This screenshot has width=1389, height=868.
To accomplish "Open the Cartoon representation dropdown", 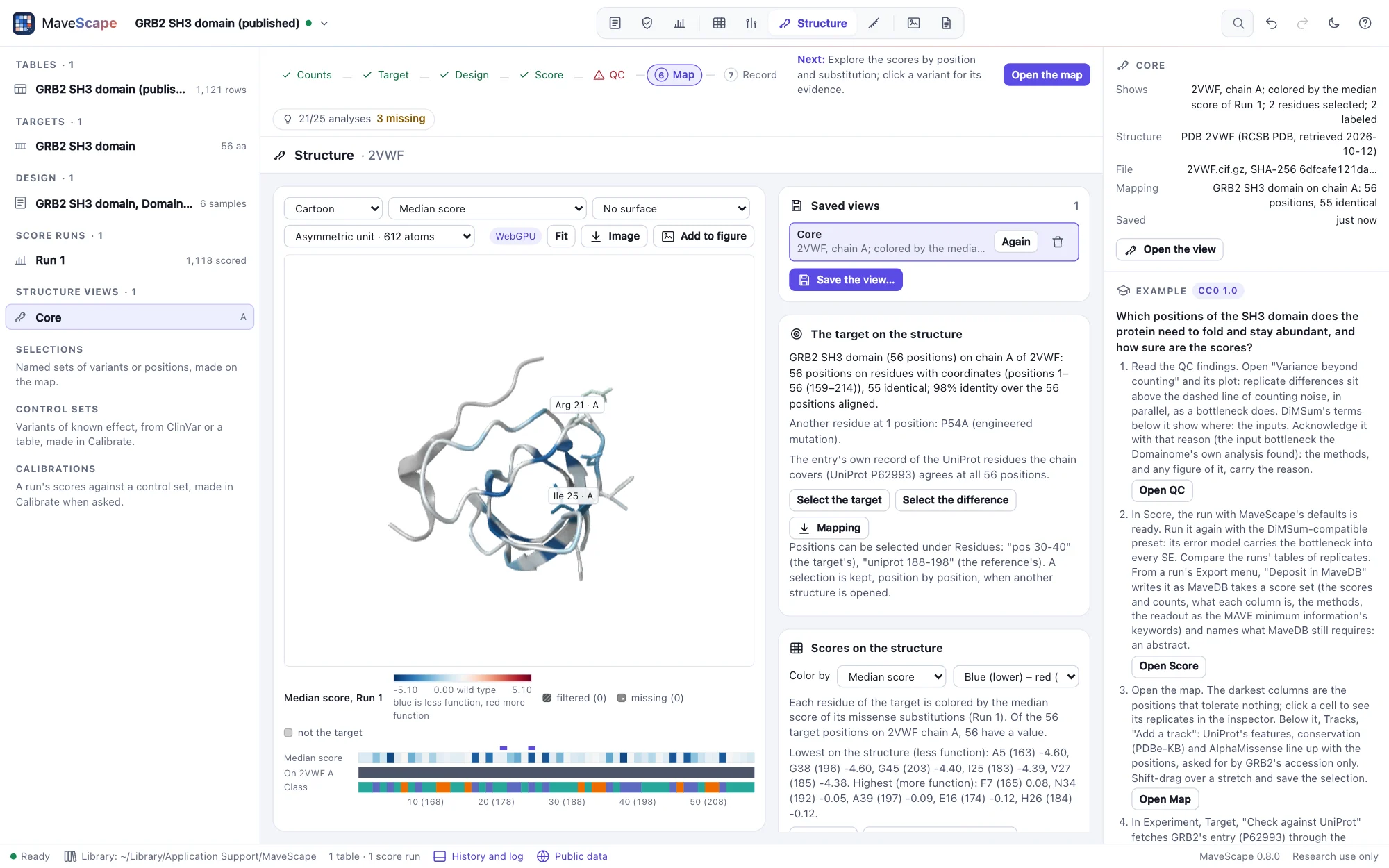I will (x=333, y=208).
